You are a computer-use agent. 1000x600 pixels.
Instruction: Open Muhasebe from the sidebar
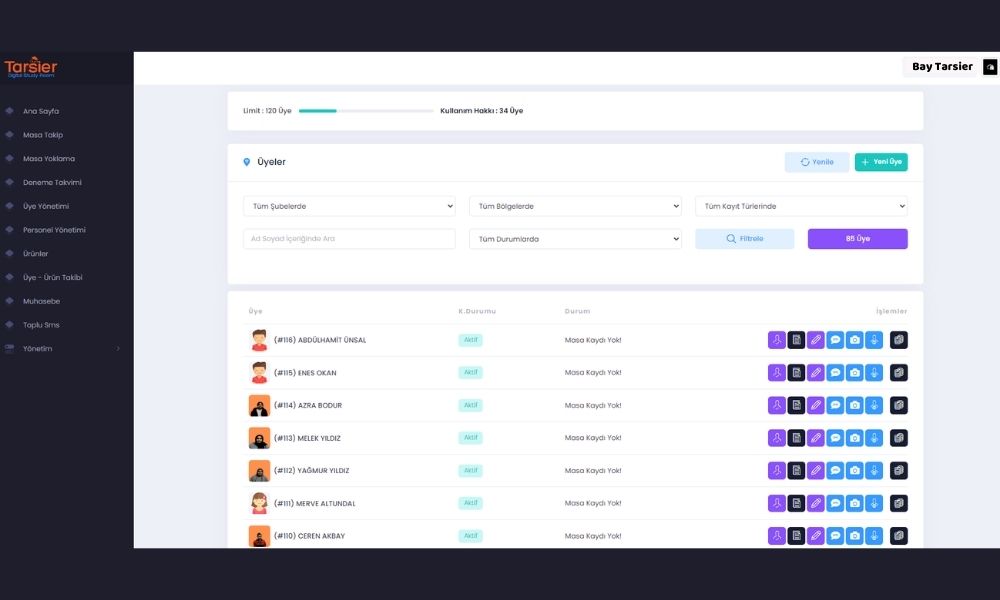(x=42, y=301)
